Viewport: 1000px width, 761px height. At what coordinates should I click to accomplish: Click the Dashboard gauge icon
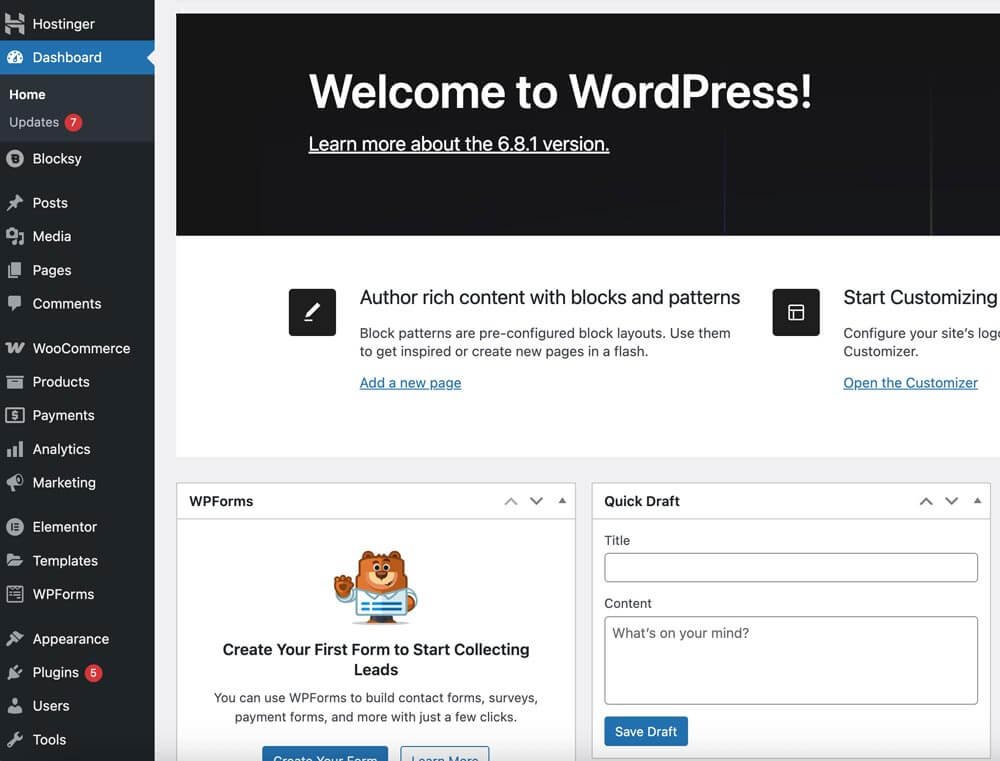pos(15,57)
